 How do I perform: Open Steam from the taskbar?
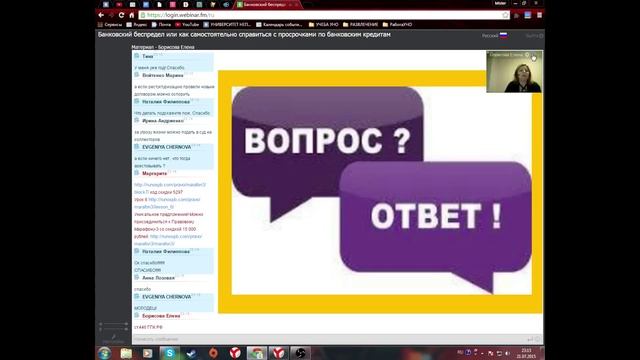coord(191,353)
